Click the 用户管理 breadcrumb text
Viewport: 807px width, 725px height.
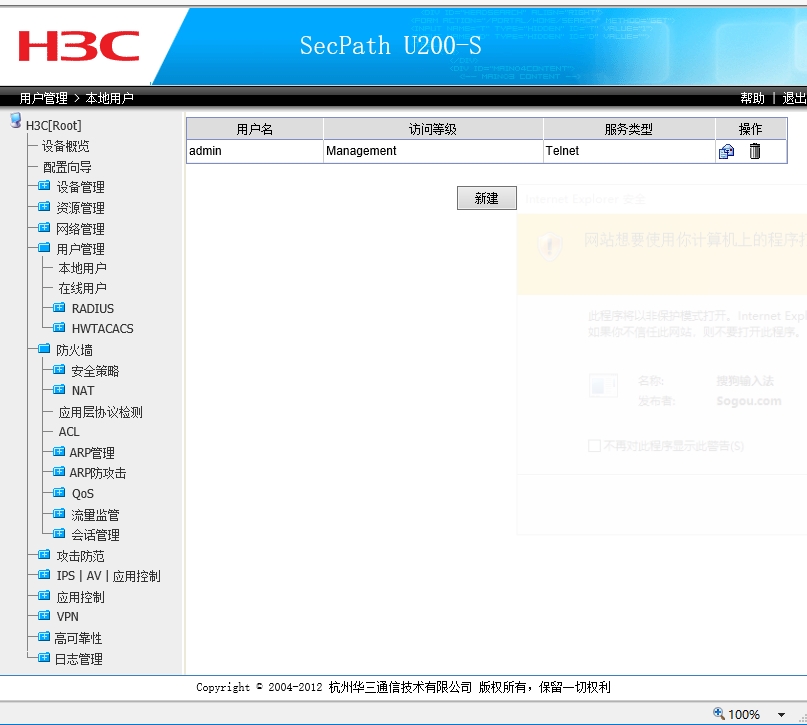coord(44,98)
